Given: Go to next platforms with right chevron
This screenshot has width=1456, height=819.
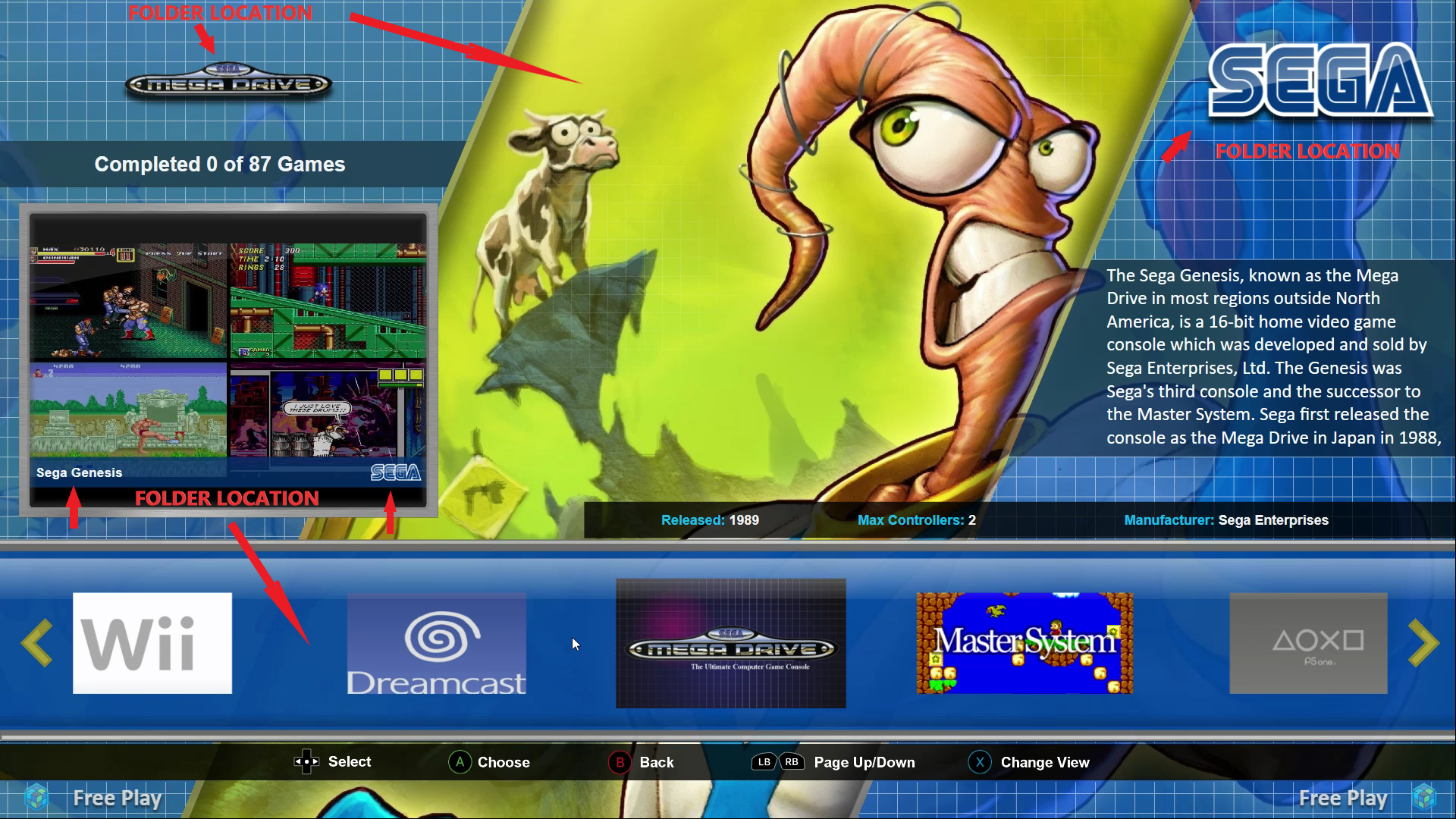Looking at the screenshot, I should 1423,643.
